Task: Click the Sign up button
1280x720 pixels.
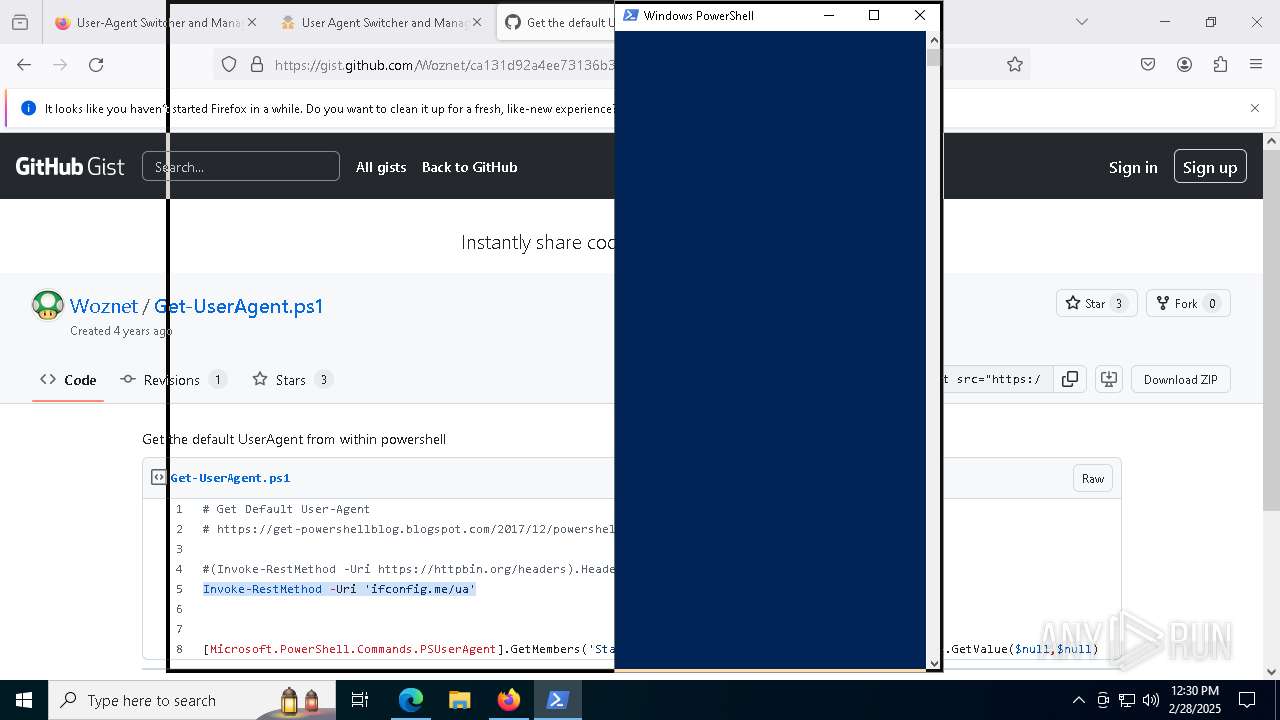Action: pyautogui.click(x=1210, y=167)
